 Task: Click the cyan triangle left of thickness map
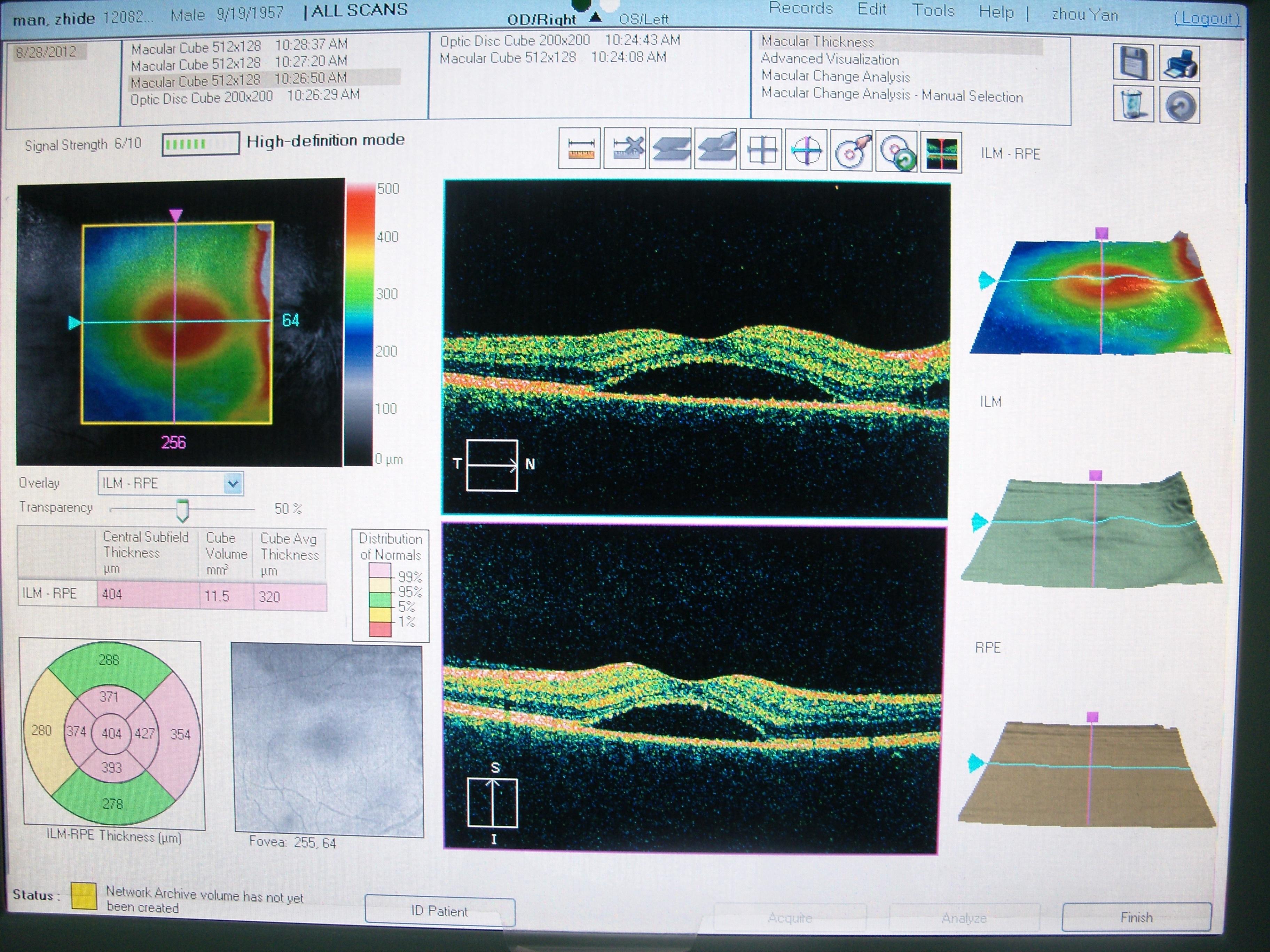(75, 323)
